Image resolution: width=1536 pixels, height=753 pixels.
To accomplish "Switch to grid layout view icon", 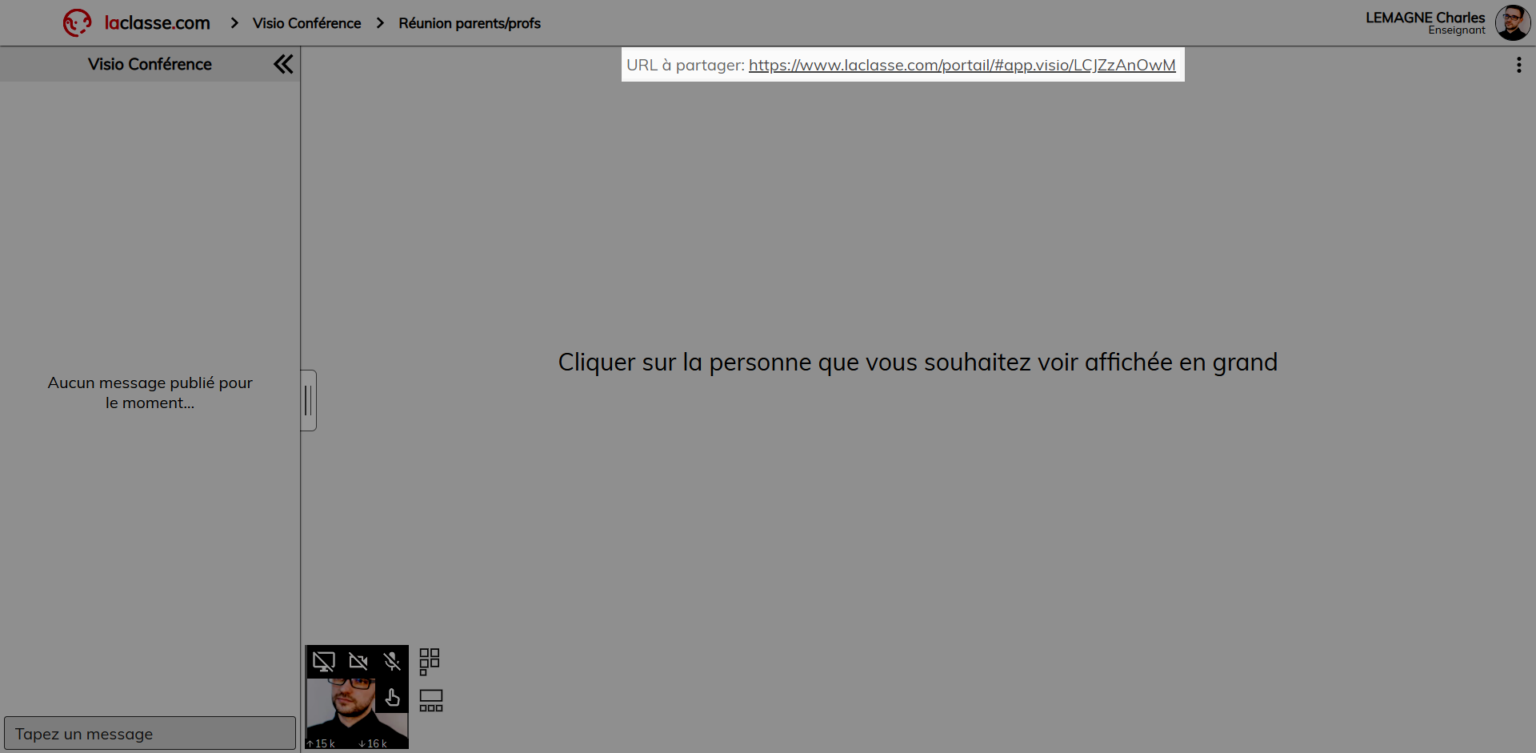I will pos(430,661).
